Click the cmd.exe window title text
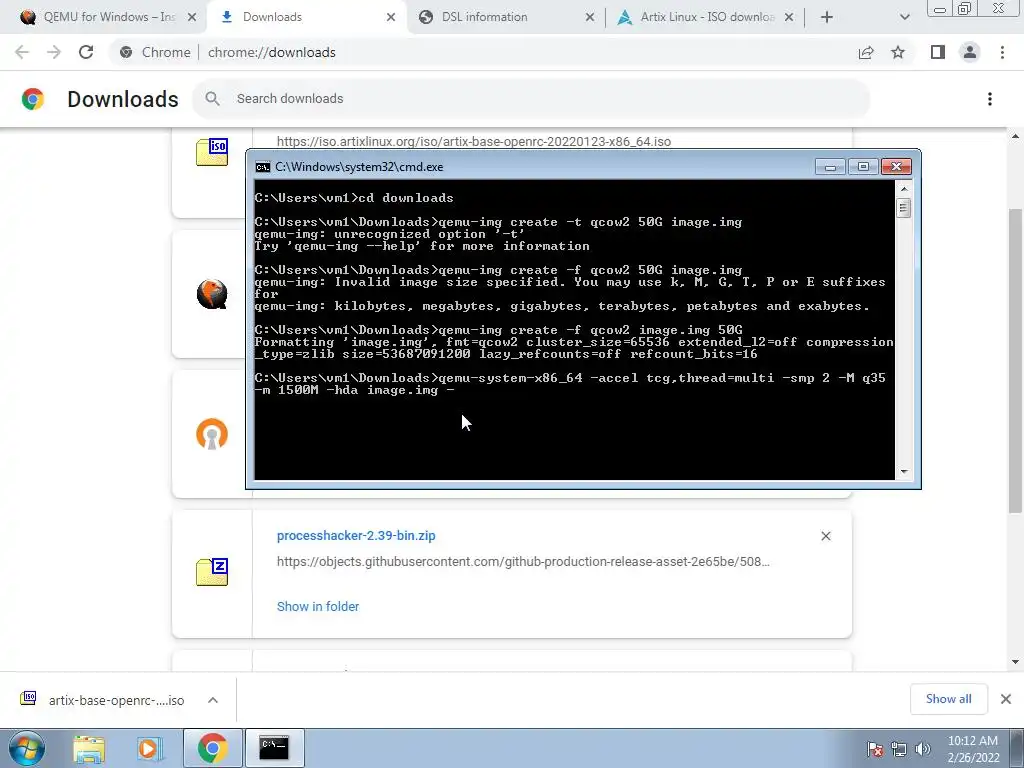The height and width of the screenshot is (768, 1024). click(359, 167)
